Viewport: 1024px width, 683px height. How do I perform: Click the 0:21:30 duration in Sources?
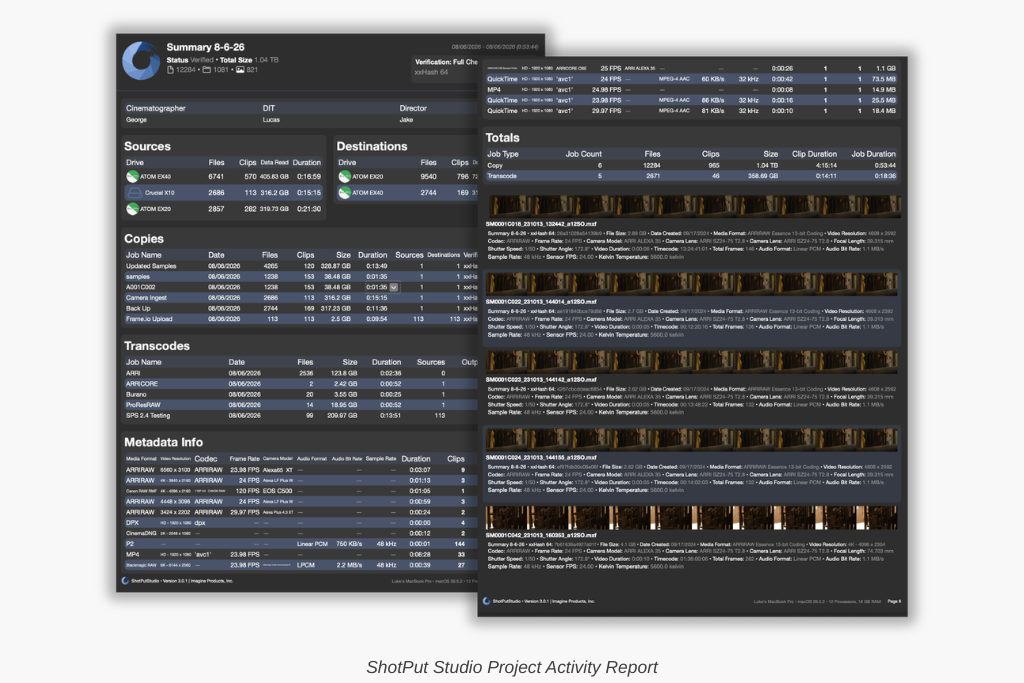[309, 210]
